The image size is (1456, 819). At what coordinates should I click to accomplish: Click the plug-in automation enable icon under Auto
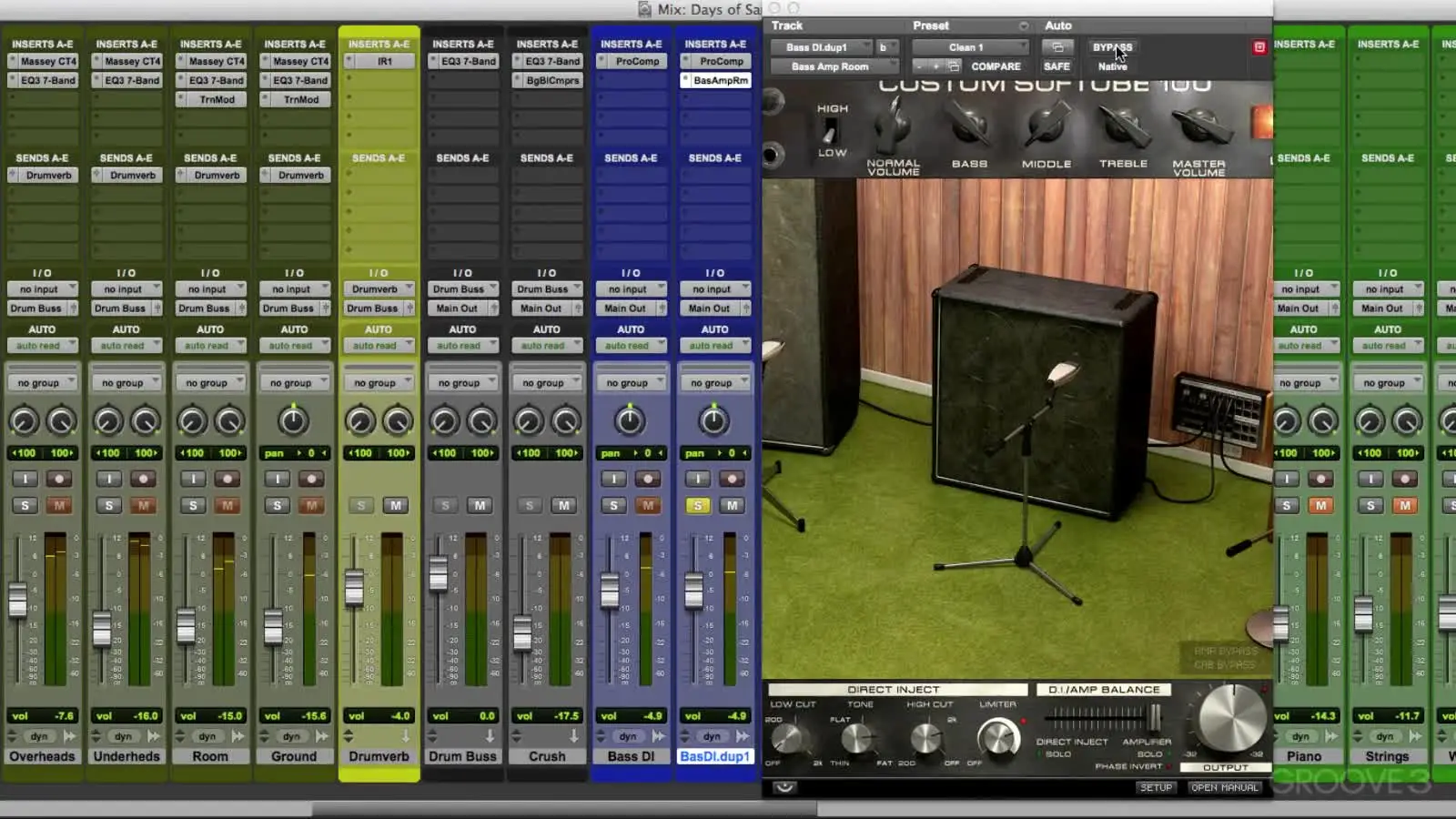[x=1057, y=47]
